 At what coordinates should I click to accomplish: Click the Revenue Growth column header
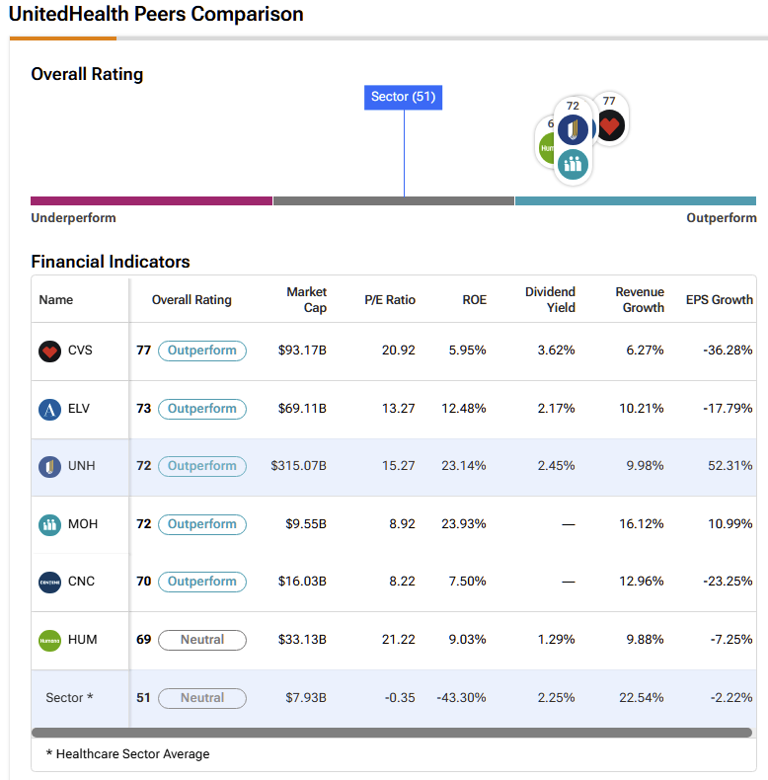[x=640, y=300]
